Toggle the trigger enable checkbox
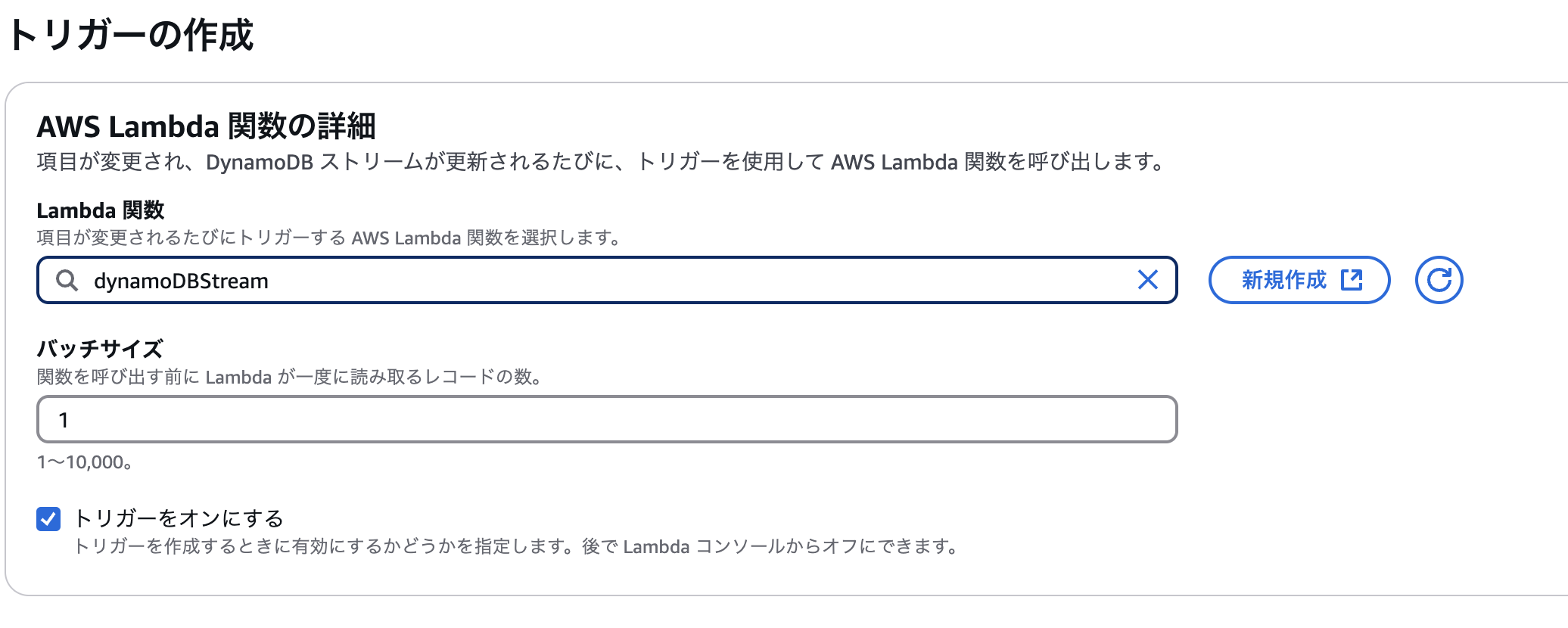This screenshot has height=628, width=1568. (x=47, y=519)
